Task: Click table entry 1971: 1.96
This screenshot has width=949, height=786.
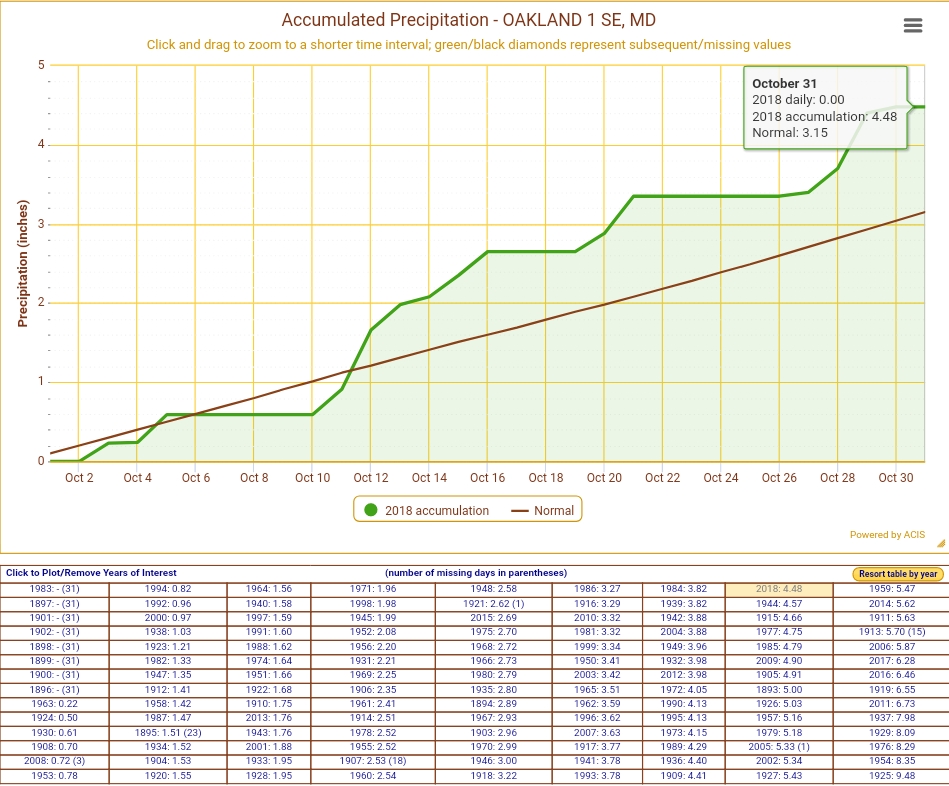Action: (373, 590)
